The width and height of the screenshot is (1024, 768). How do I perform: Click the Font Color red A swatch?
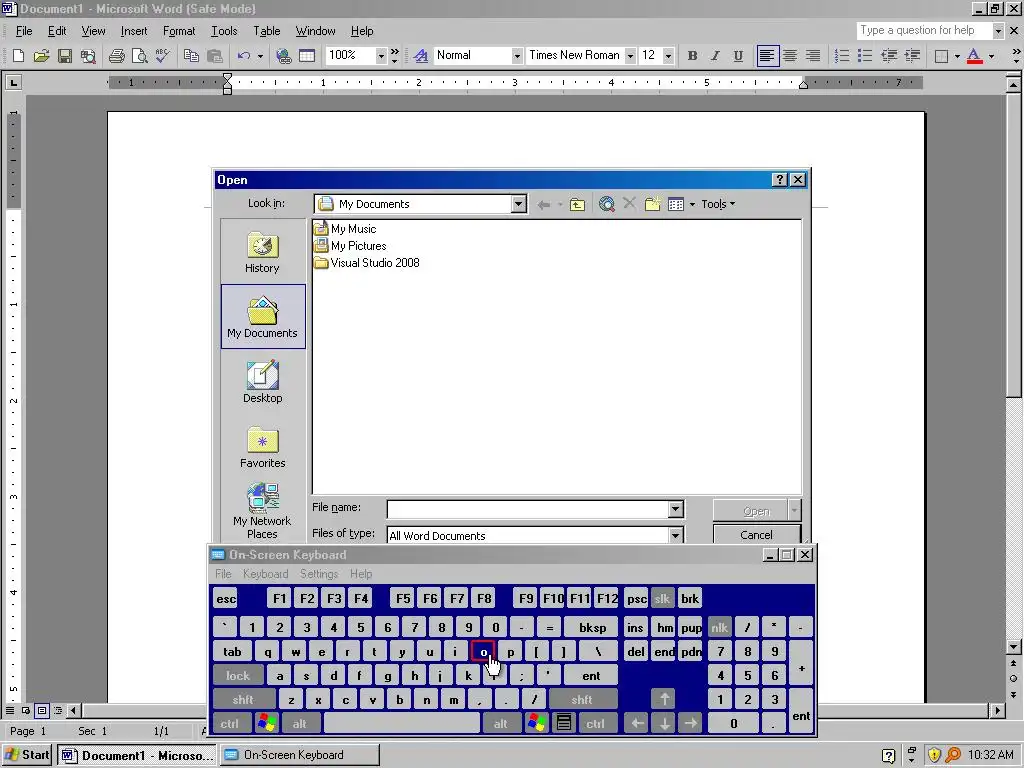974,56
